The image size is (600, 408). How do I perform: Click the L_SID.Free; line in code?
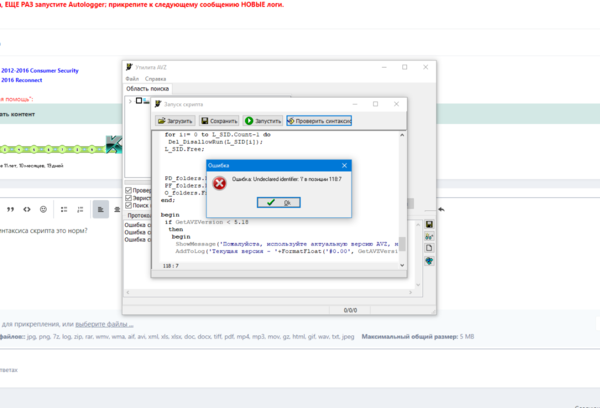pyautogui.click(x=184, y=149)
